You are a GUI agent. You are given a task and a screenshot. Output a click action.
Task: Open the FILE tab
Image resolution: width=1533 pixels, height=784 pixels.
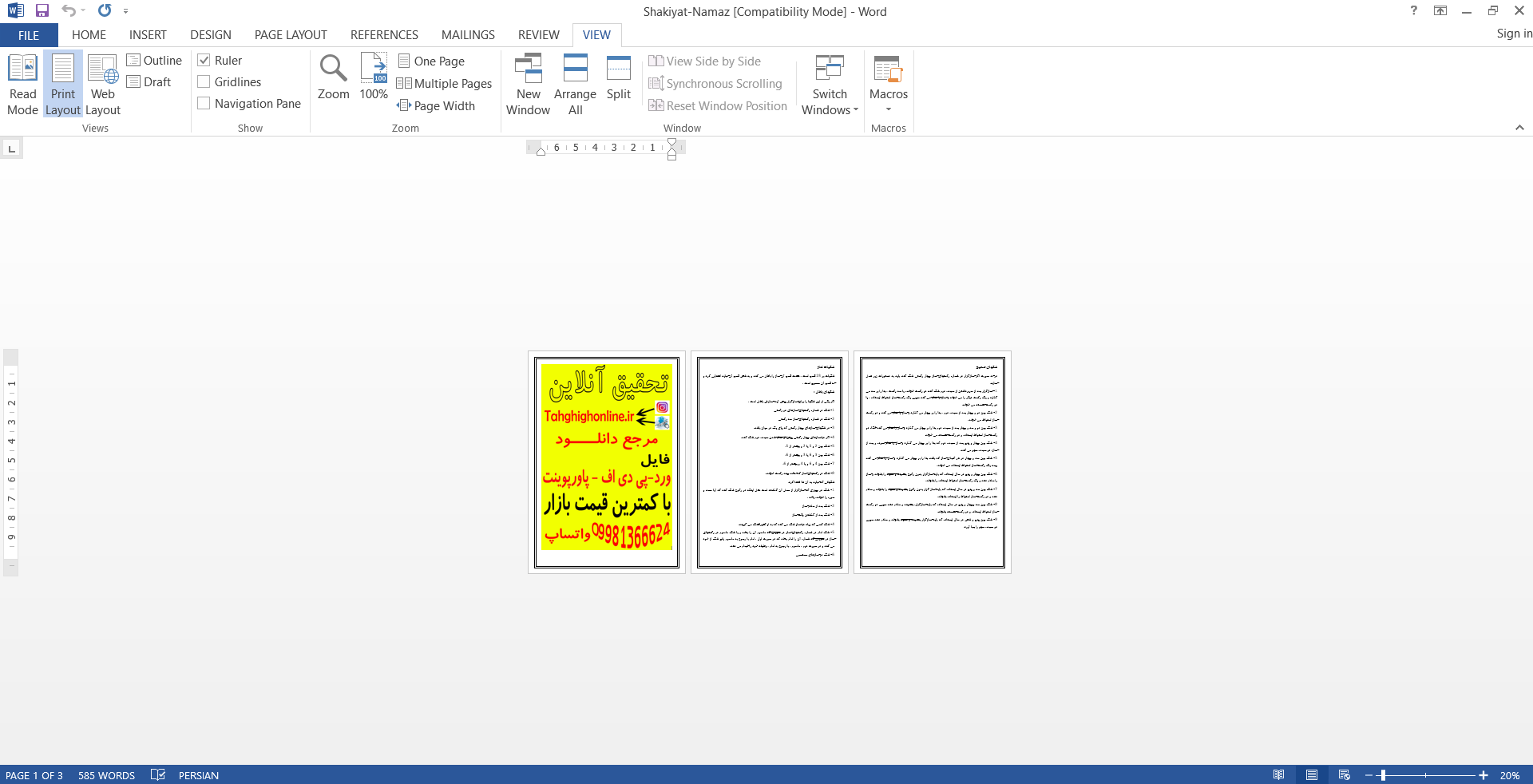click(x=29, y=35)
